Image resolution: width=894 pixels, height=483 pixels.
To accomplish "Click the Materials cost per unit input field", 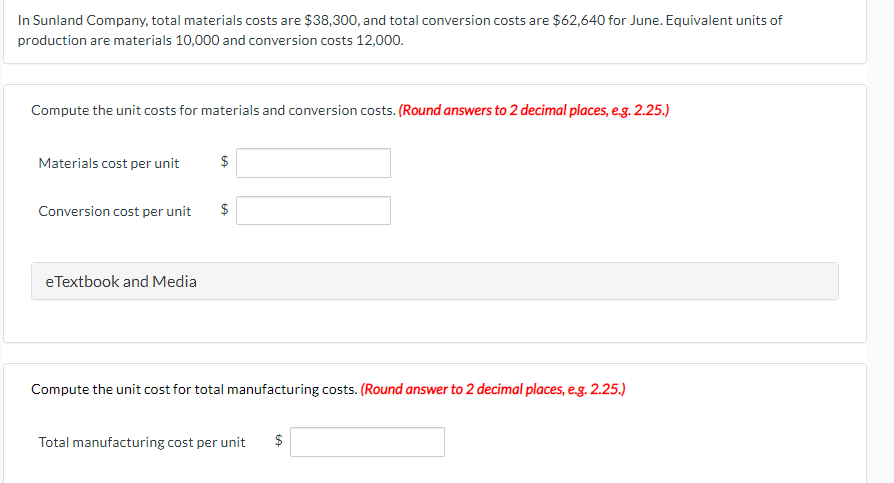I will click(x=313, y=163).
